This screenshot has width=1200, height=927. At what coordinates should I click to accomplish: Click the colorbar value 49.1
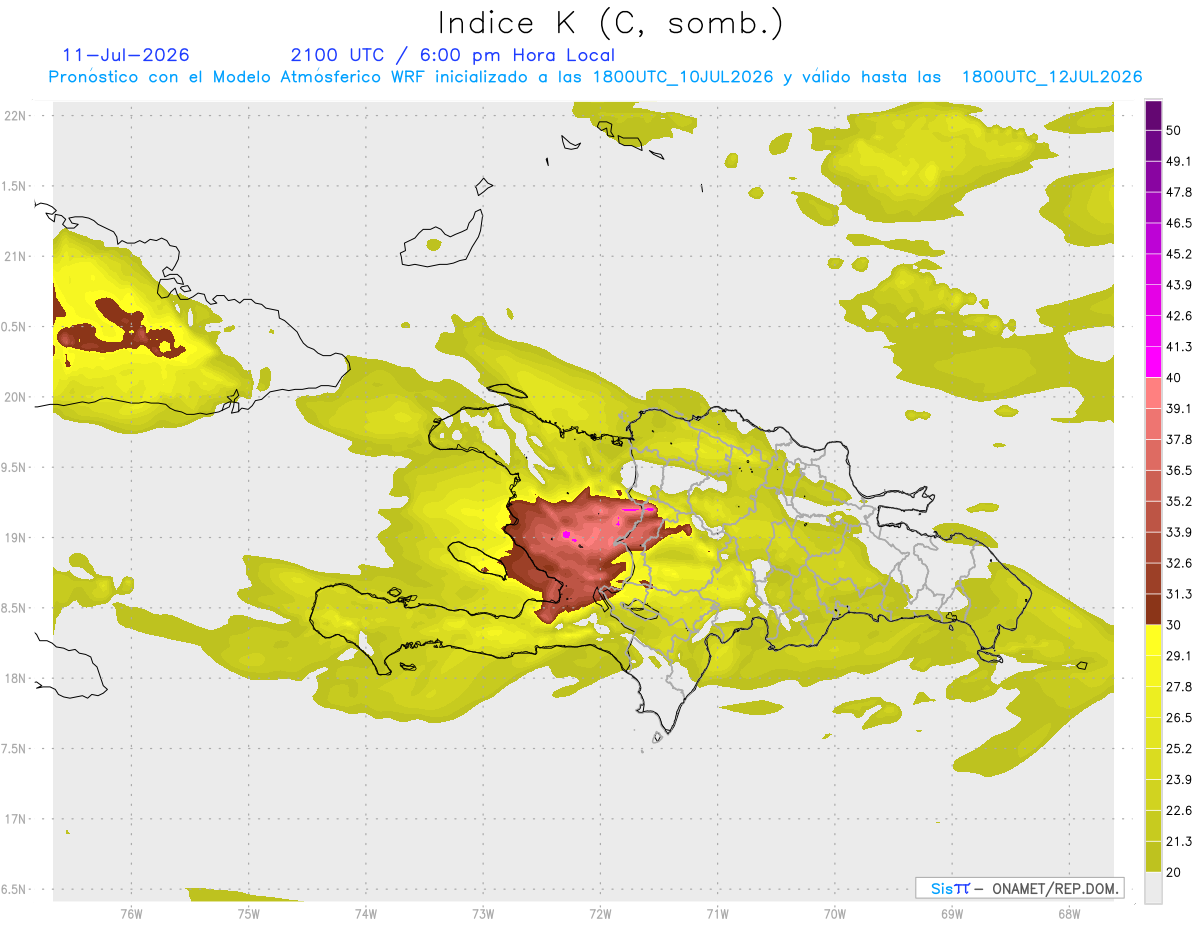1178,161
